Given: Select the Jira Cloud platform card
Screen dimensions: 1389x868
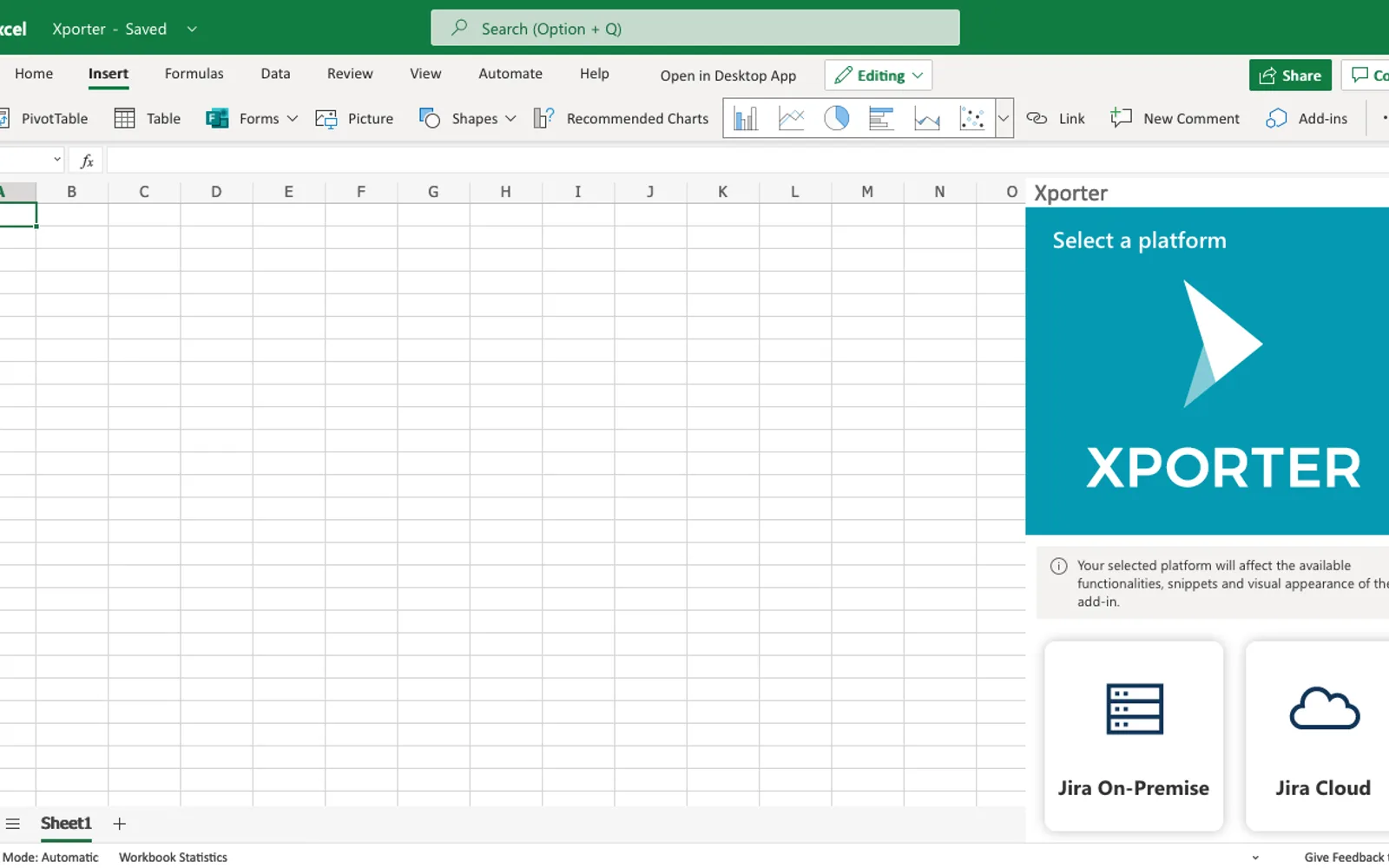Looking at the screenshot, I should (1320, 736).
